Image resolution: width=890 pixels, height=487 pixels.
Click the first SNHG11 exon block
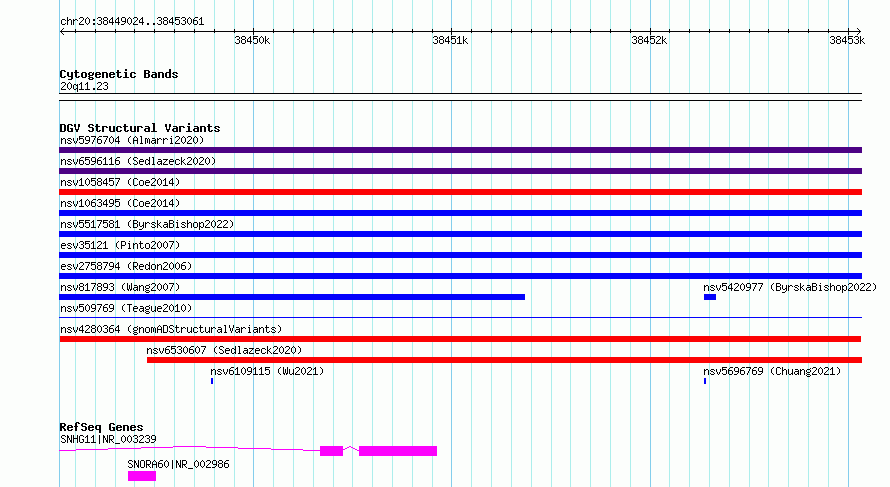point(331,451)
